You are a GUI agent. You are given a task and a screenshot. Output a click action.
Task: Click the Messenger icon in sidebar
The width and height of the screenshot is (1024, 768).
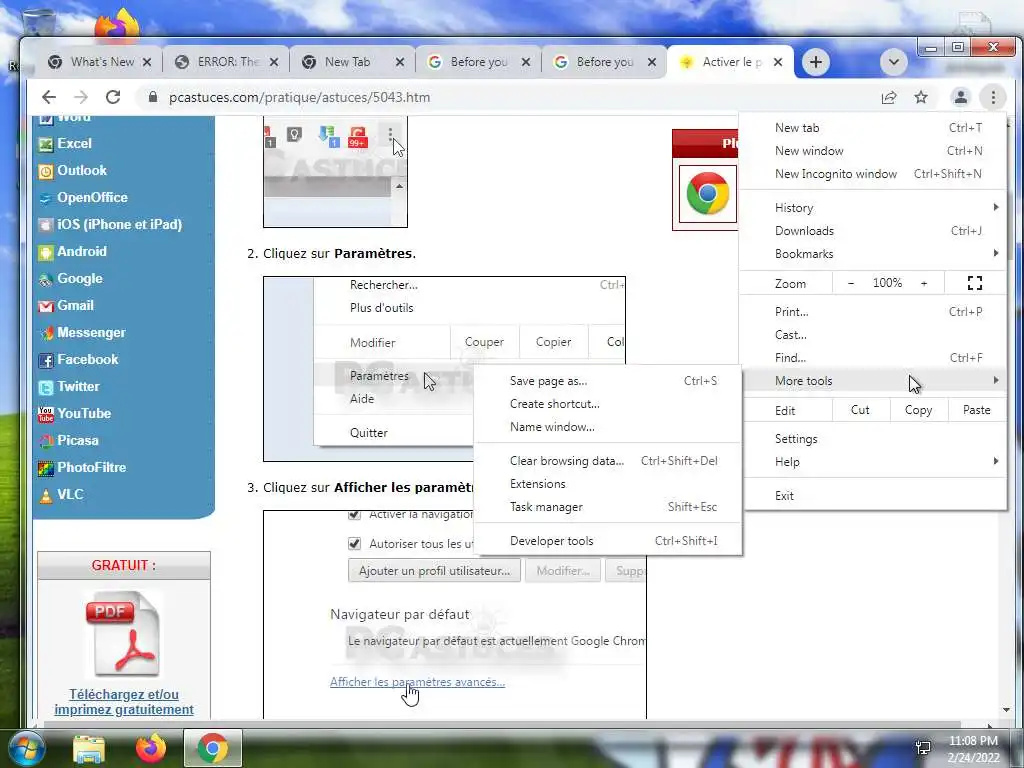(x=46, y=334)
